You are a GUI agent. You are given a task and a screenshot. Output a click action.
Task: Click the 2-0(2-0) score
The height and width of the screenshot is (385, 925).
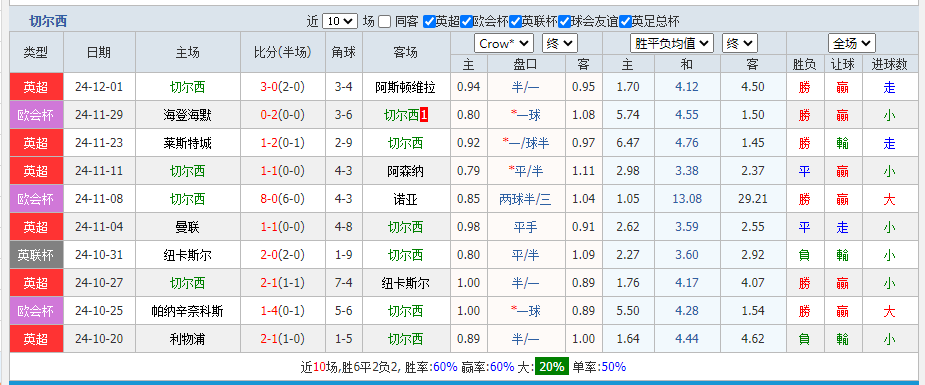click(x=283, y=255)
